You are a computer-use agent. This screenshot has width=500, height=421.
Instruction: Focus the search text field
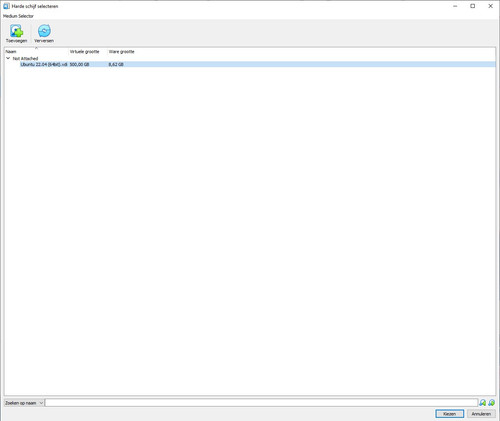tap(261, 403)
